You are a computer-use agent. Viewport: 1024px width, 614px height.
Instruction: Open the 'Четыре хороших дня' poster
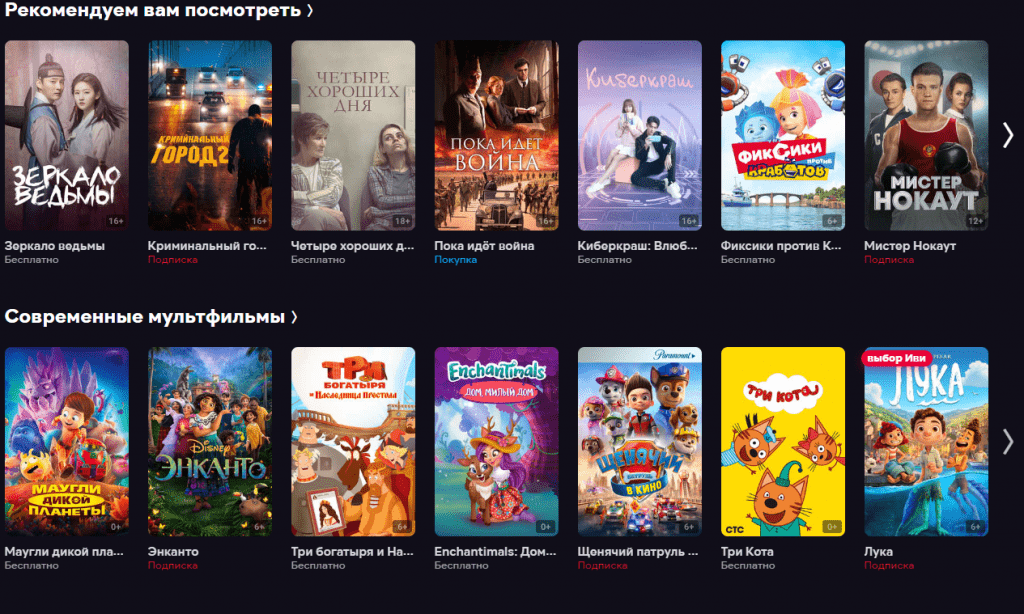[353, 135]
